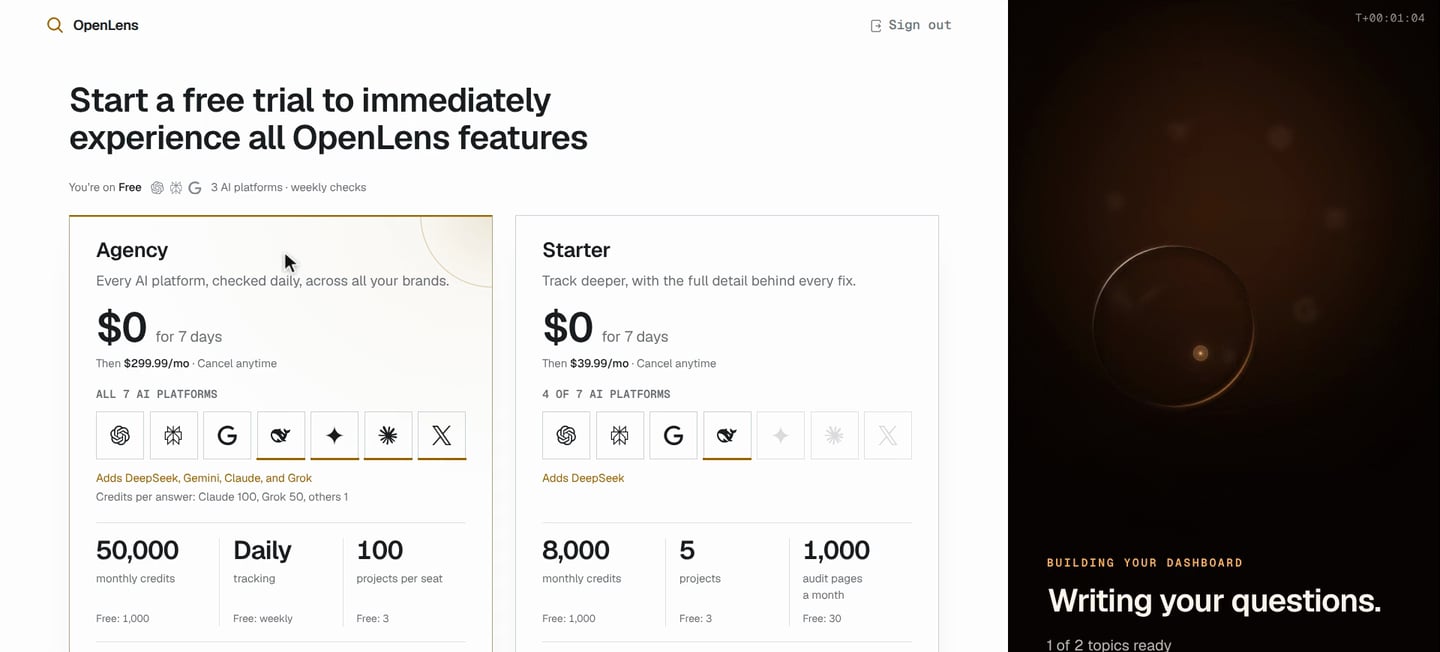Select the Google platform tile in Starter card

coord(673,435)
